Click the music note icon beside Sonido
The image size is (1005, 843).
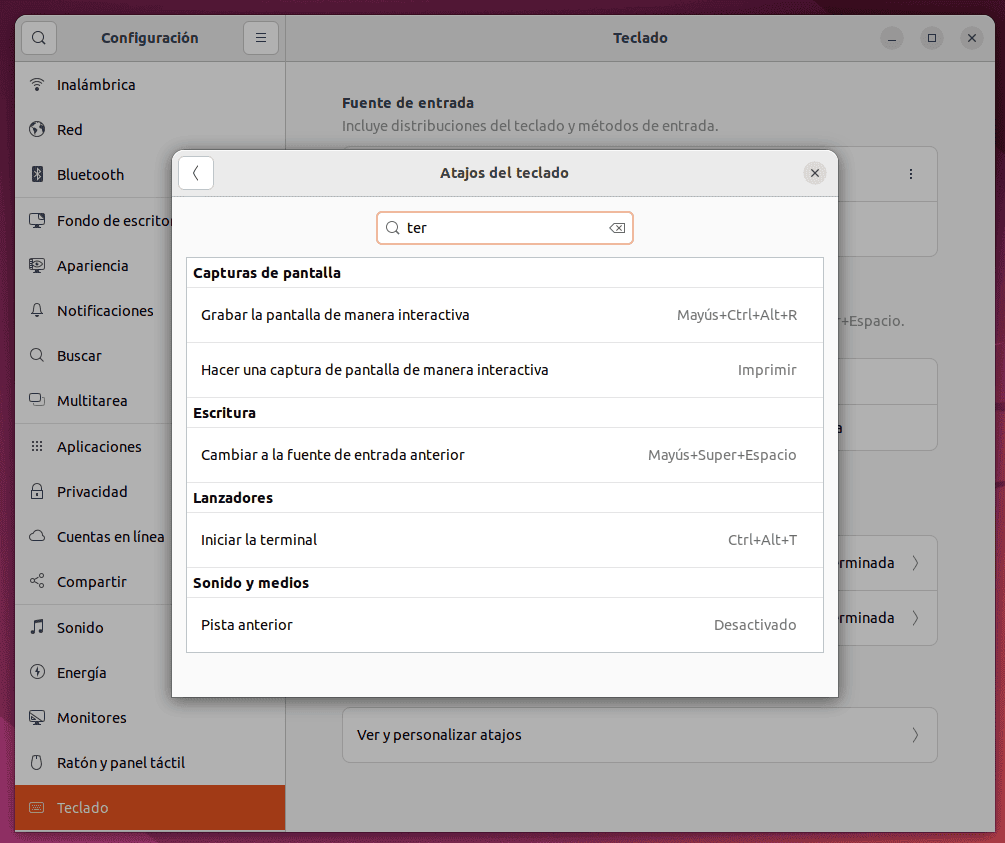pyautogui.click(x=38, y=627)
